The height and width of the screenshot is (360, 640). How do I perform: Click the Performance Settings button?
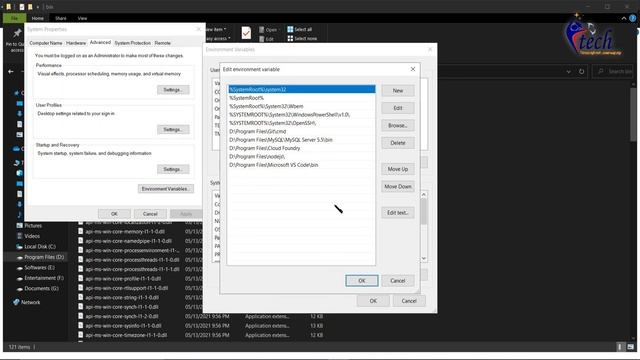coord(173,90)
